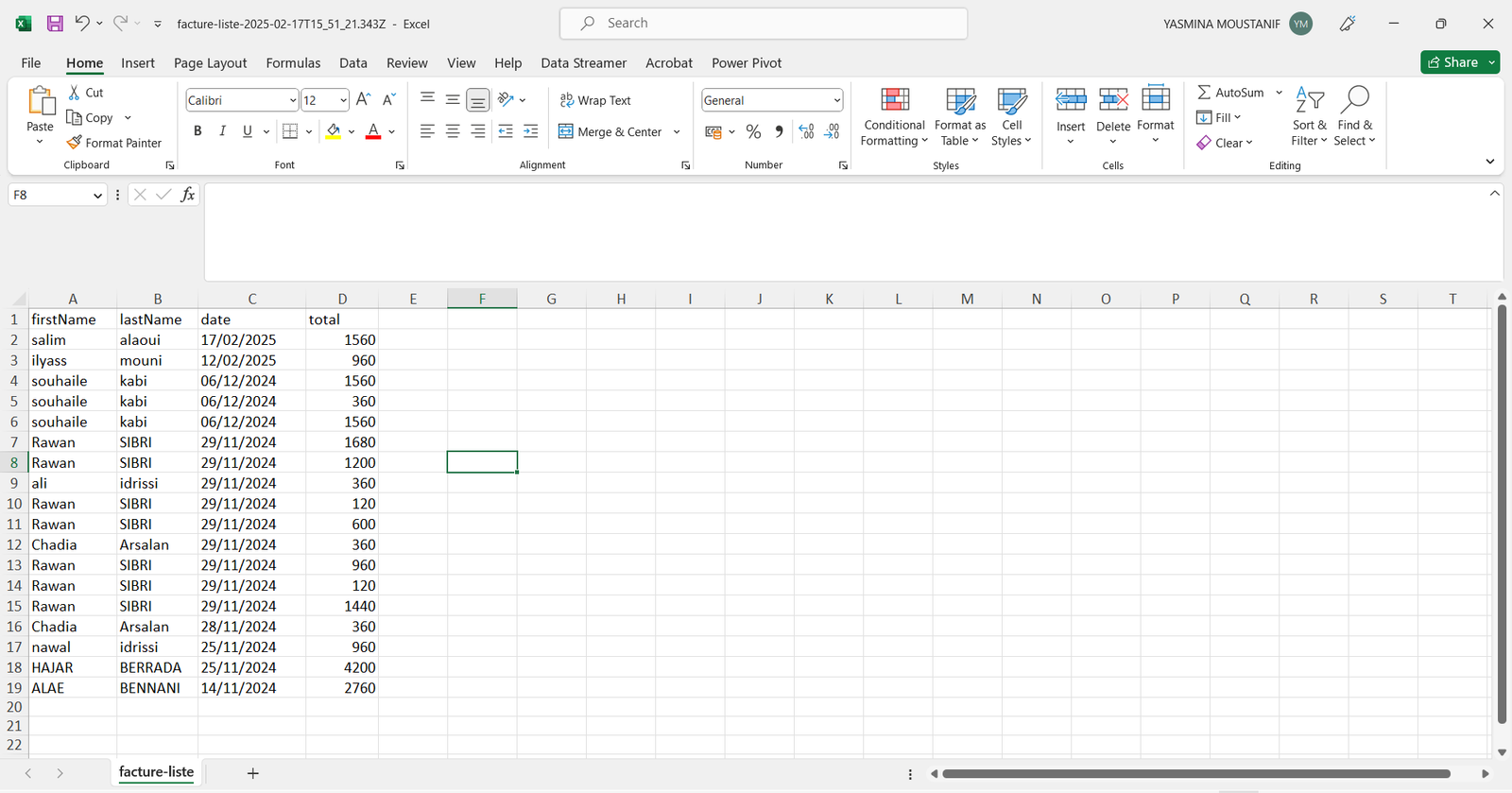Add a new sheet with plus button
1512x793 pixels.
[x=252, y=773]
